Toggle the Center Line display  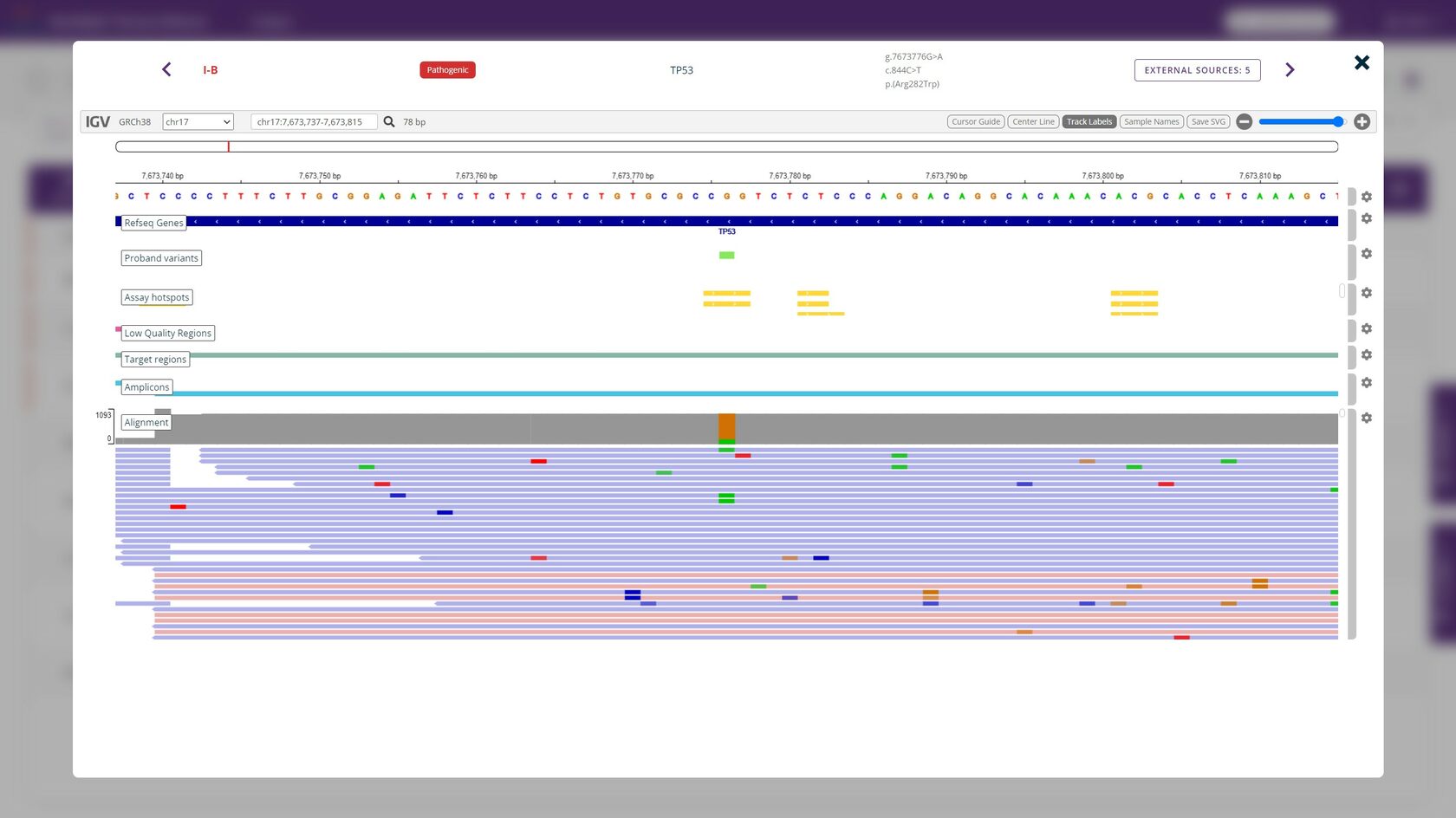(1033, 122)
